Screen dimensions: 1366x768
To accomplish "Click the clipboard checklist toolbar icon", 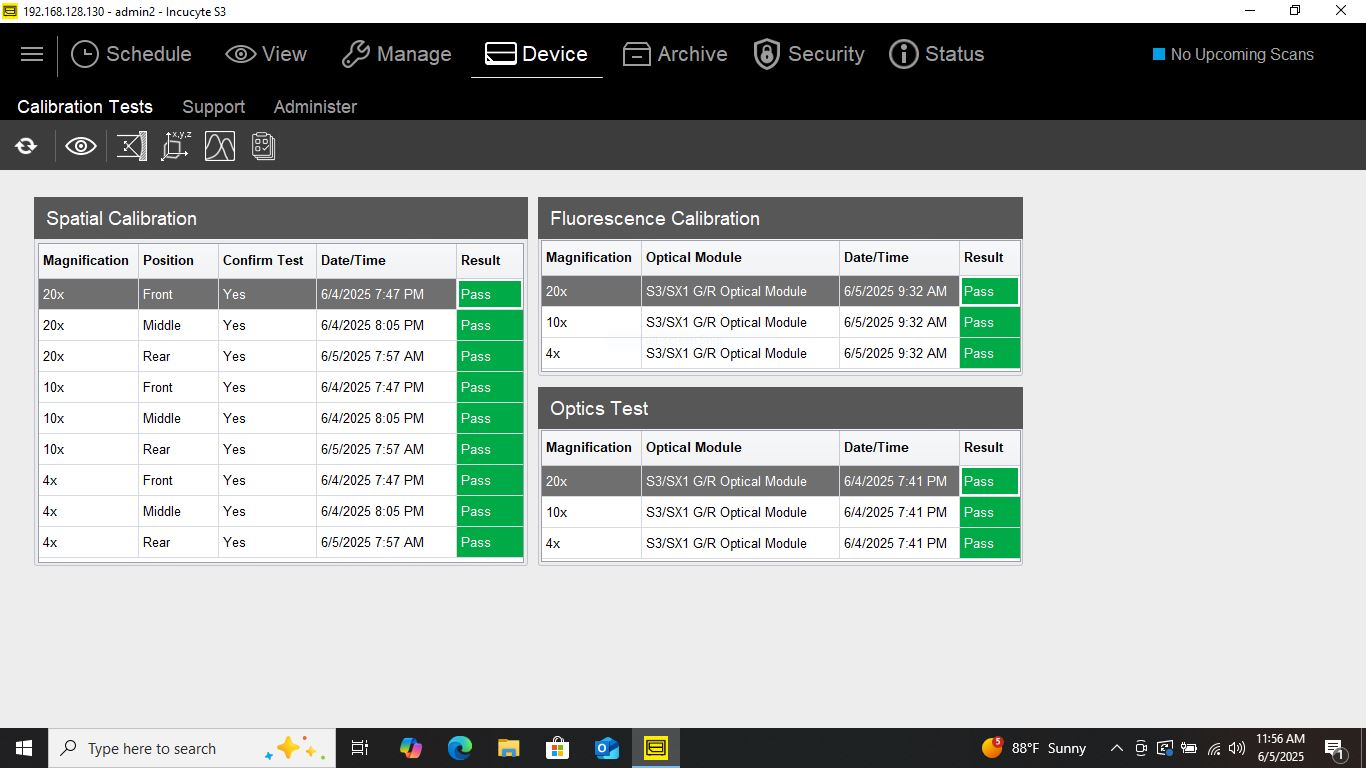I will tap(263, 146).
